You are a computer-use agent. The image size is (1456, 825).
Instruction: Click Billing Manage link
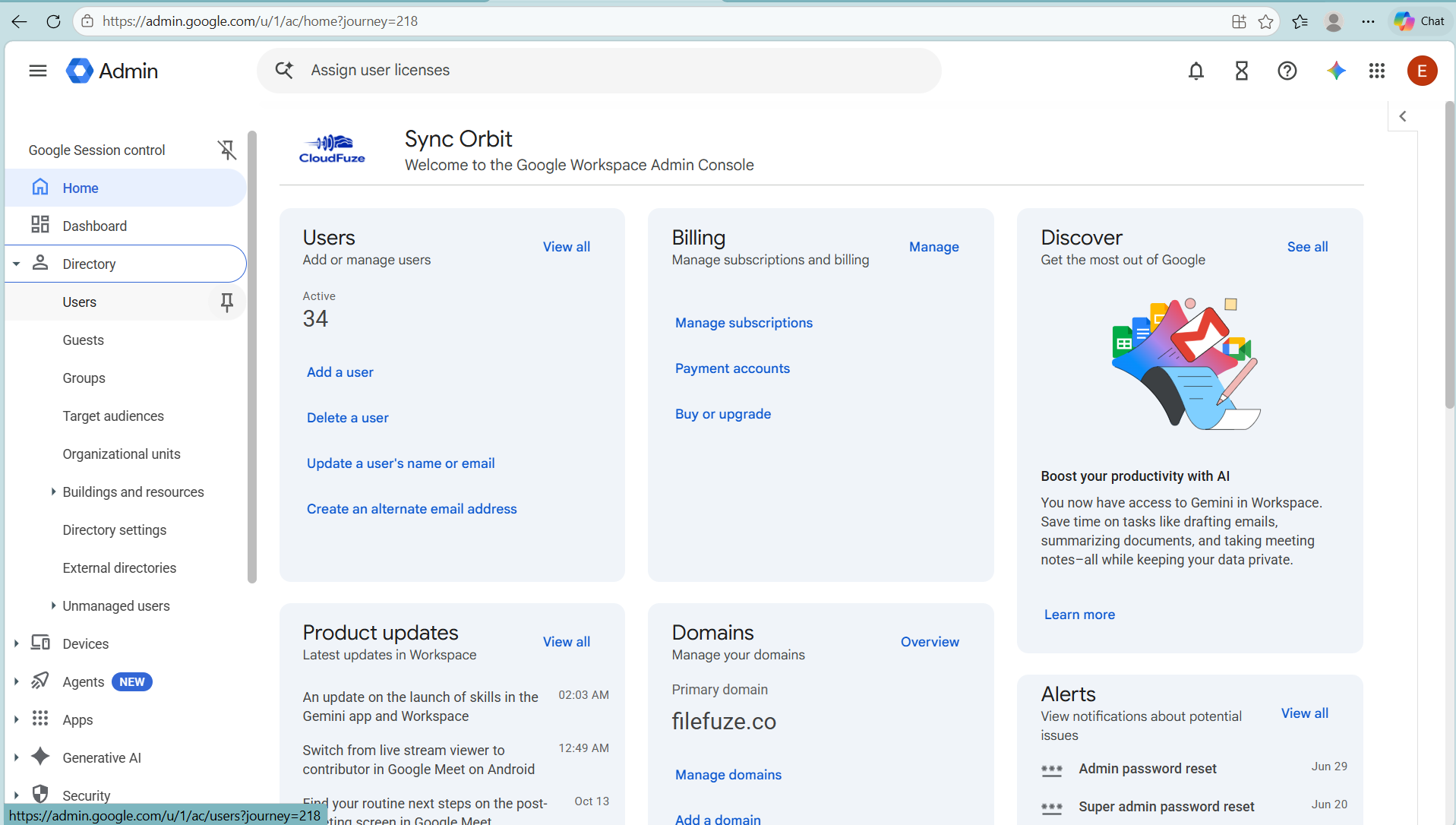(x=933, y=247)
